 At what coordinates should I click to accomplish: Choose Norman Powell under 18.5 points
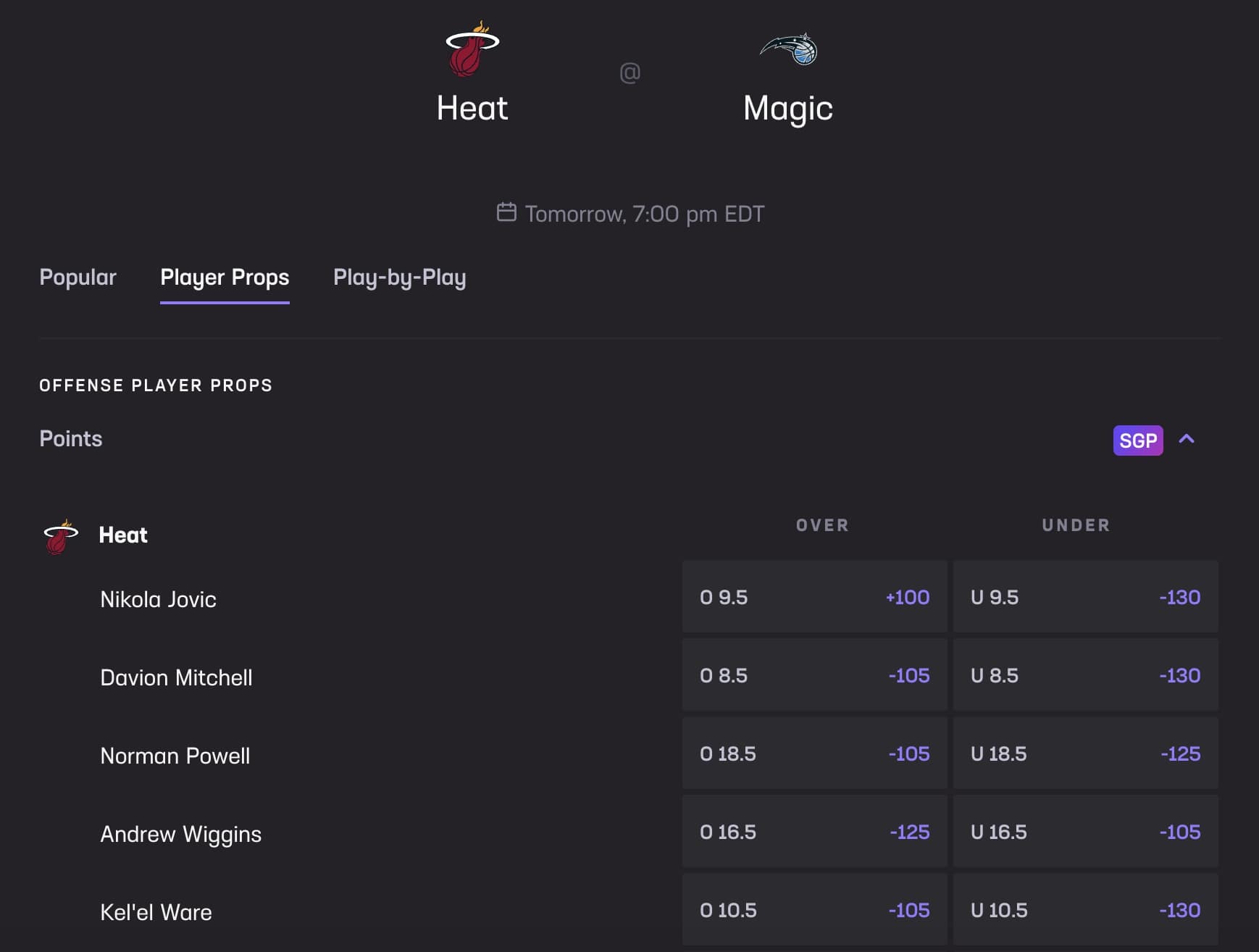point(1085,753)
